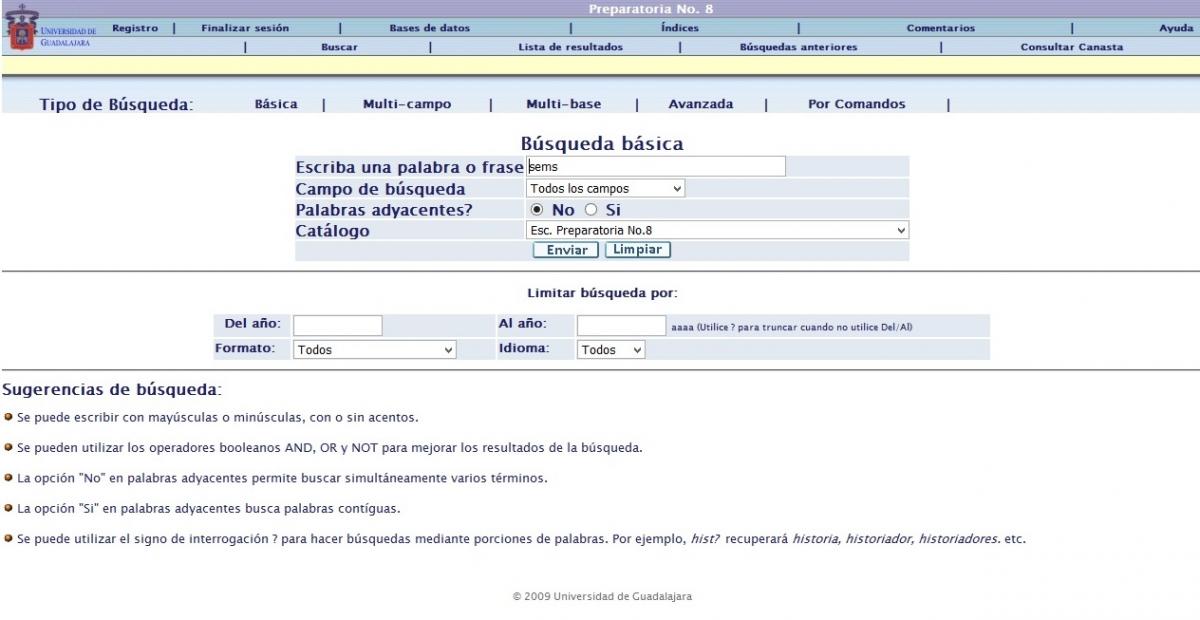Select No for palabras adyacentes
The height and width of the screenshot is (620, 1200).
pos(537,210)
